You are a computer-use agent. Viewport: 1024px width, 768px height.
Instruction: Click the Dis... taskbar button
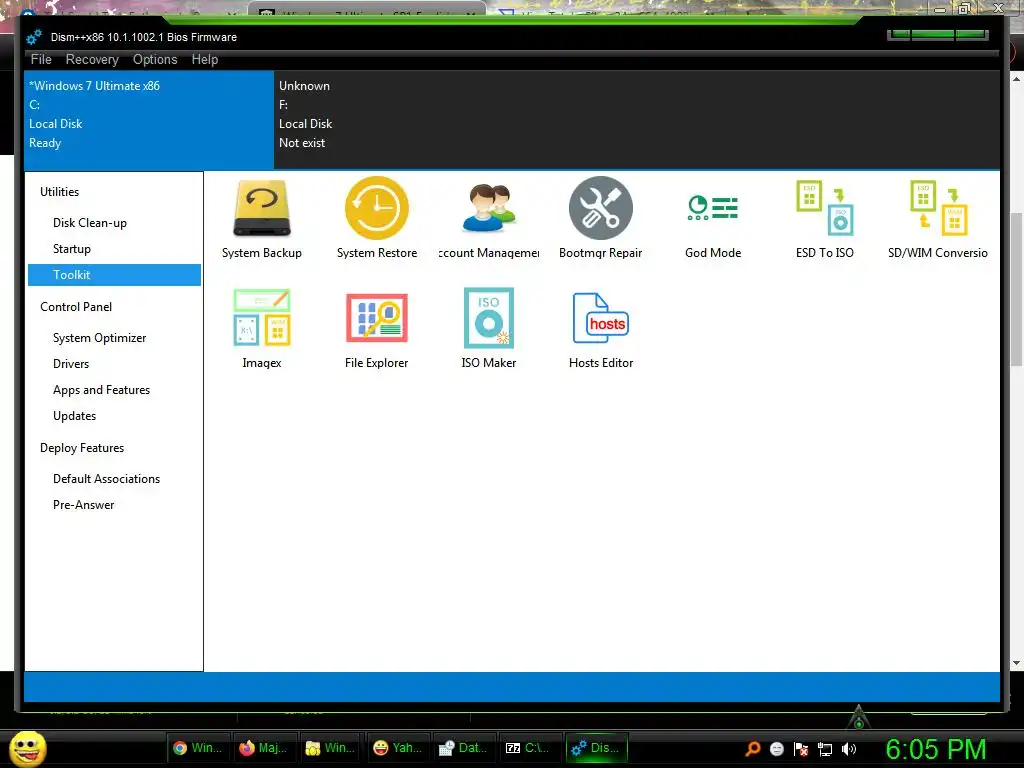597,748
